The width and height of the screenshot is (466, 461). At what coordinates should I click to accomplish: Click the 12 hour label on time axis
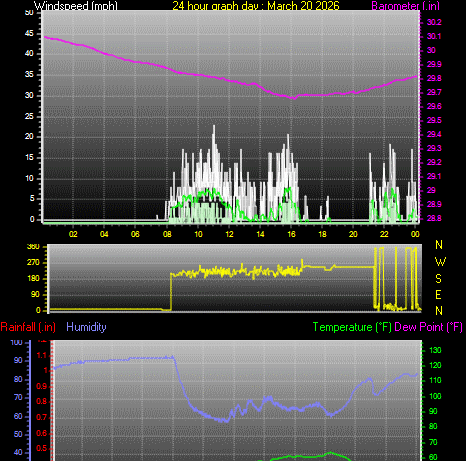229,234
